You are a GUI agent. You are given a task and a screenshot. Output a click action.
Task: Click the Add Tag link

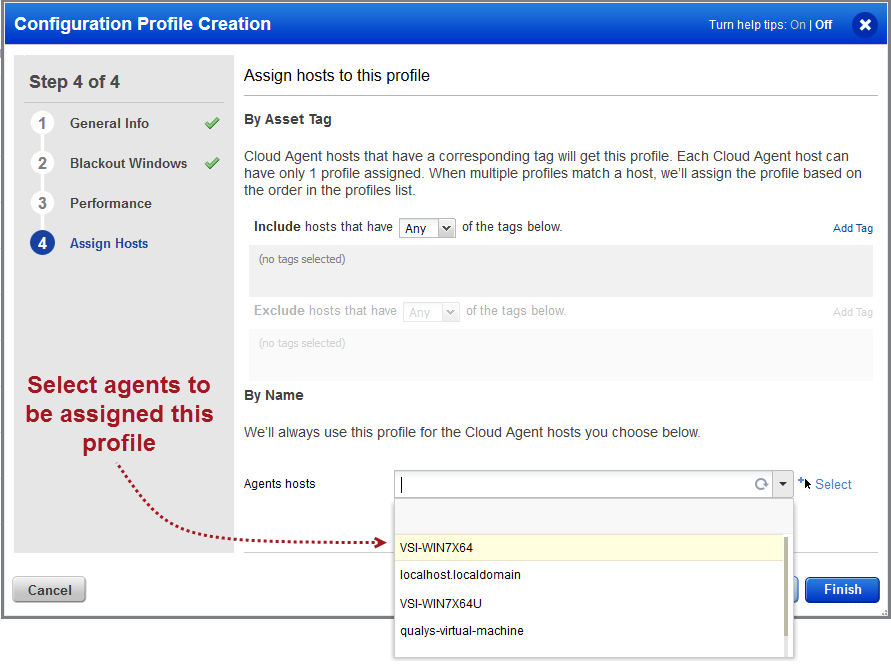[852, 228]
